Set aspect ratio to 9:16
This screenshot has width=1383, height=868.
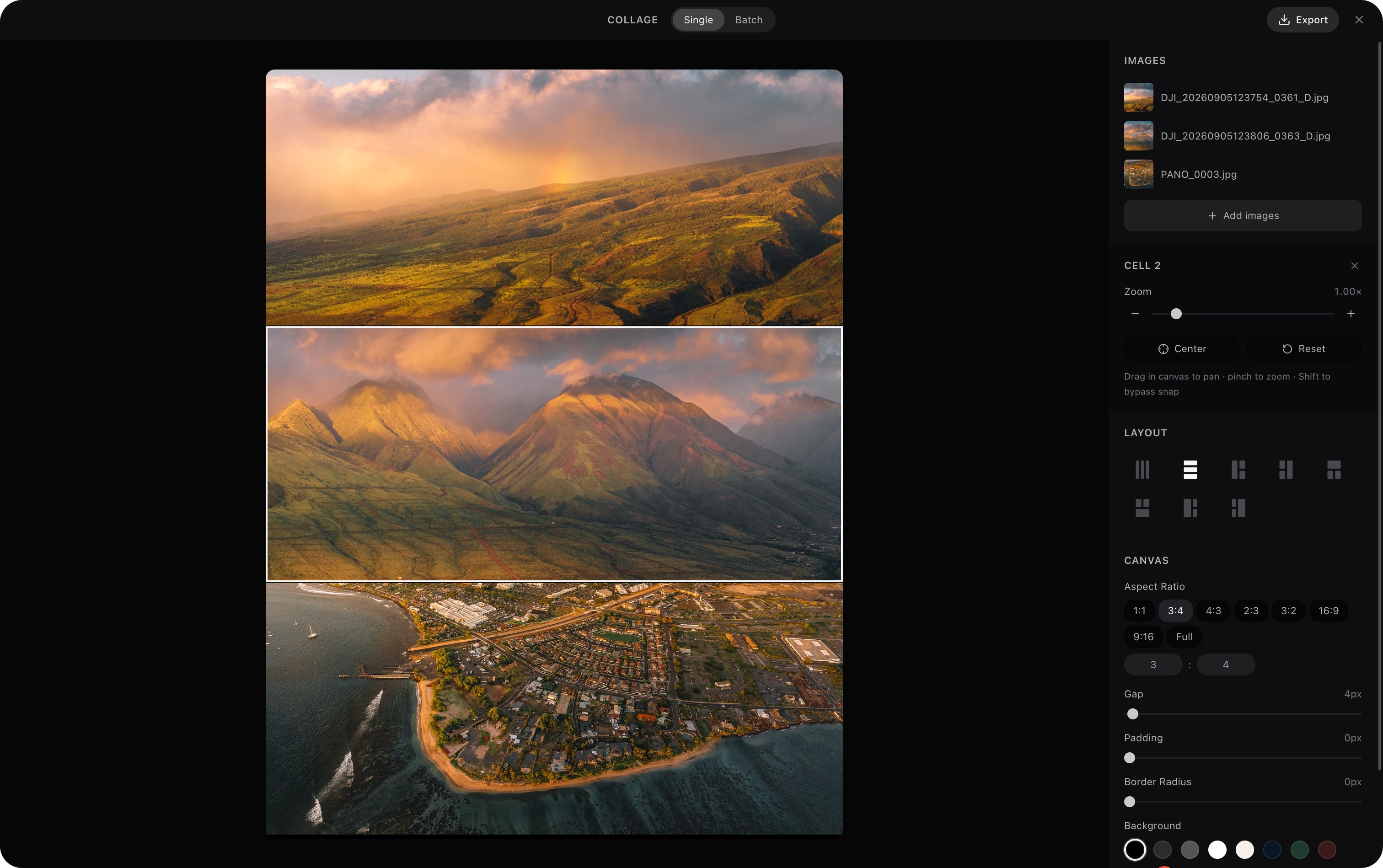click(x=1143, y=637)
